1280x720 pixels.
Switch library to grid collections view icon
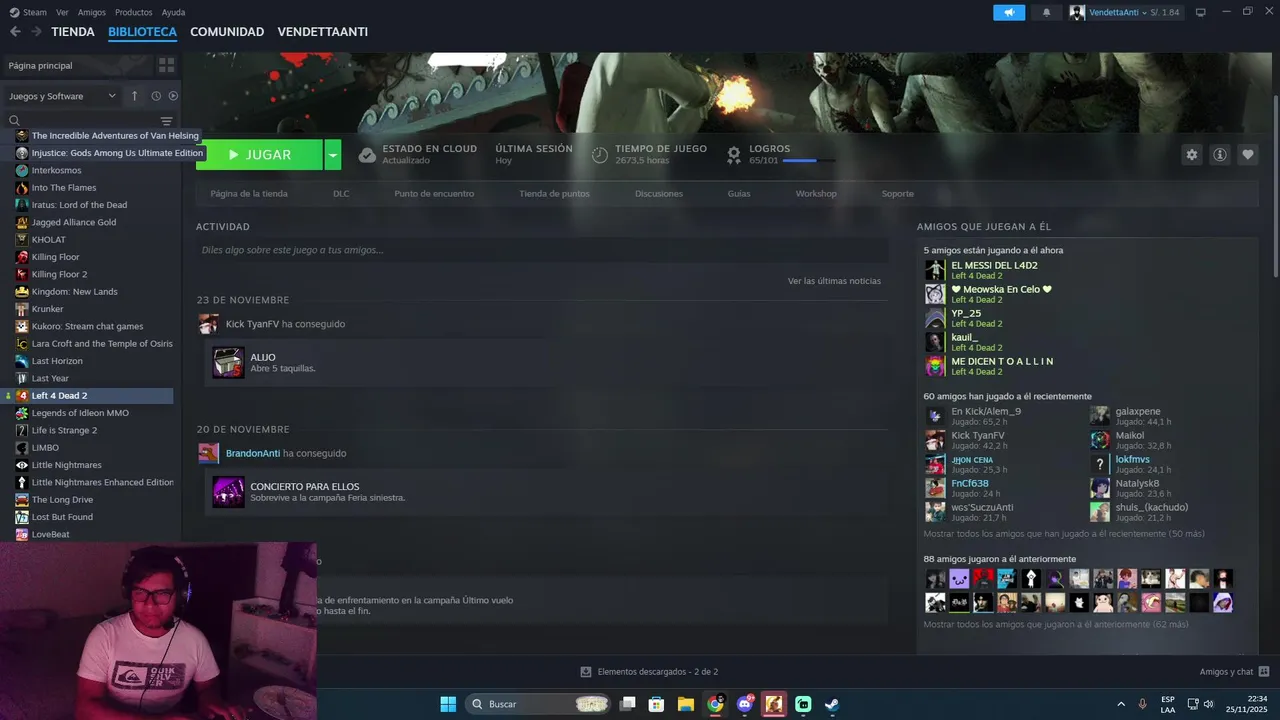[166, 65]
